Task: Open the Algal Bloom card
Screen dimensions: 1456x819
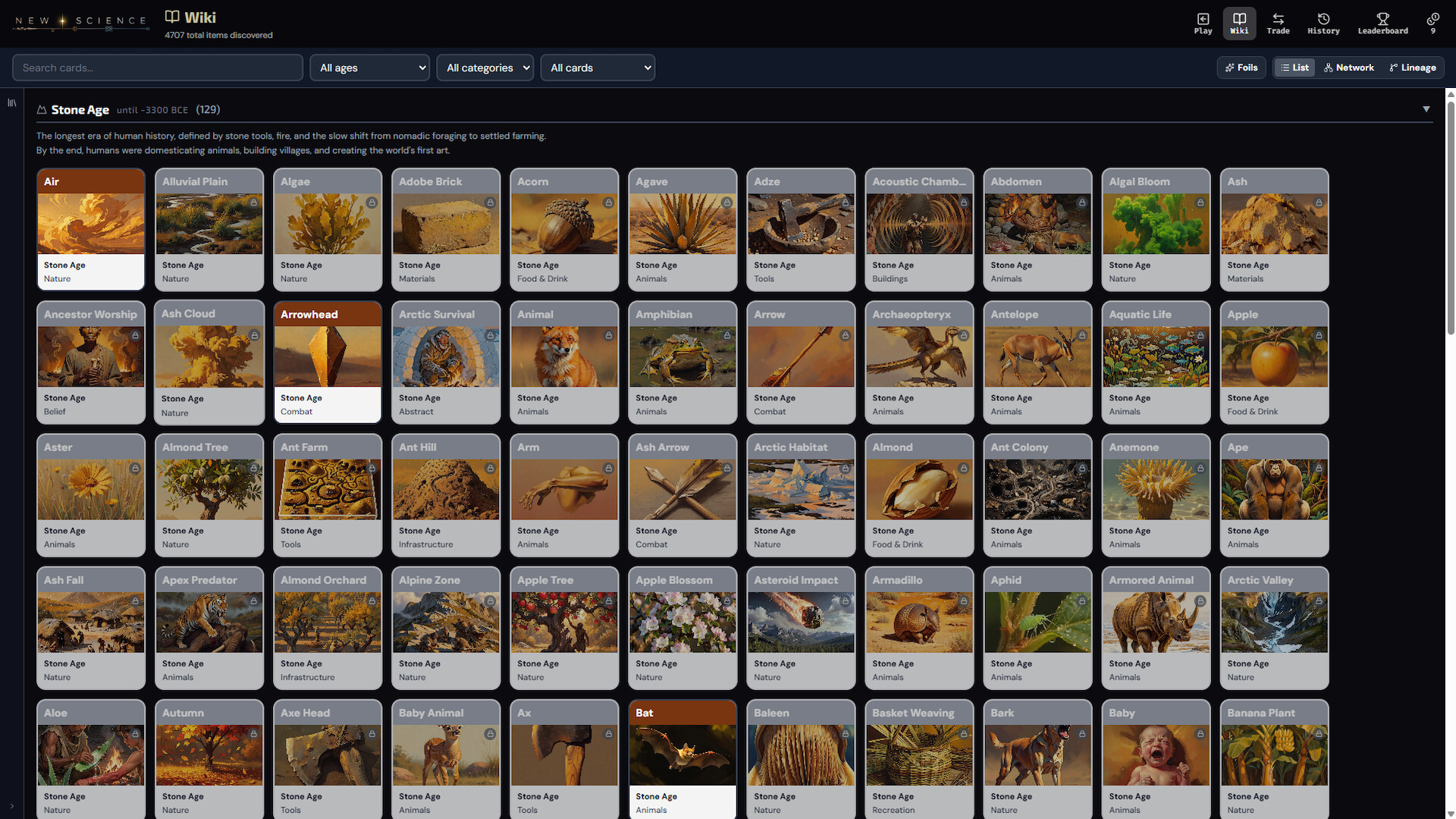Action: pos(1156,229)
